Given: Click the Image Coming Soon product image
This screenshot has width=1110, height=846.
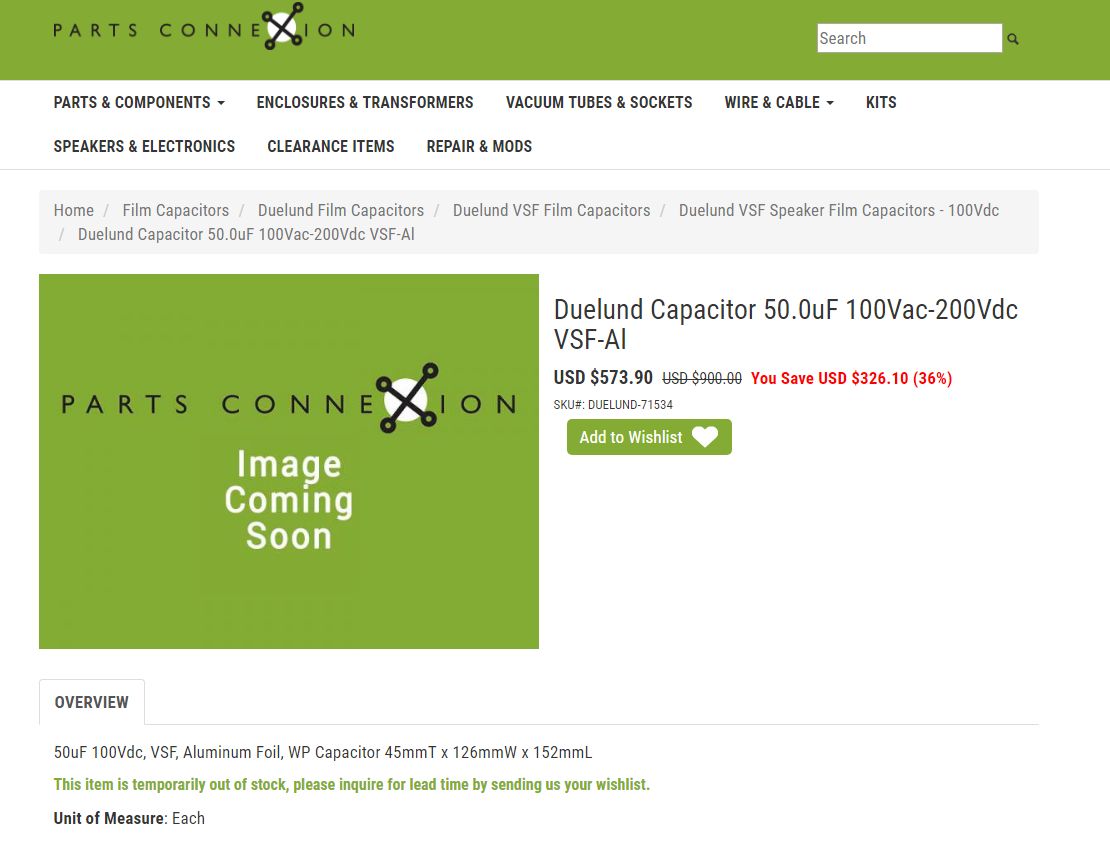Looking at the screenshot, I should (289, 461).
